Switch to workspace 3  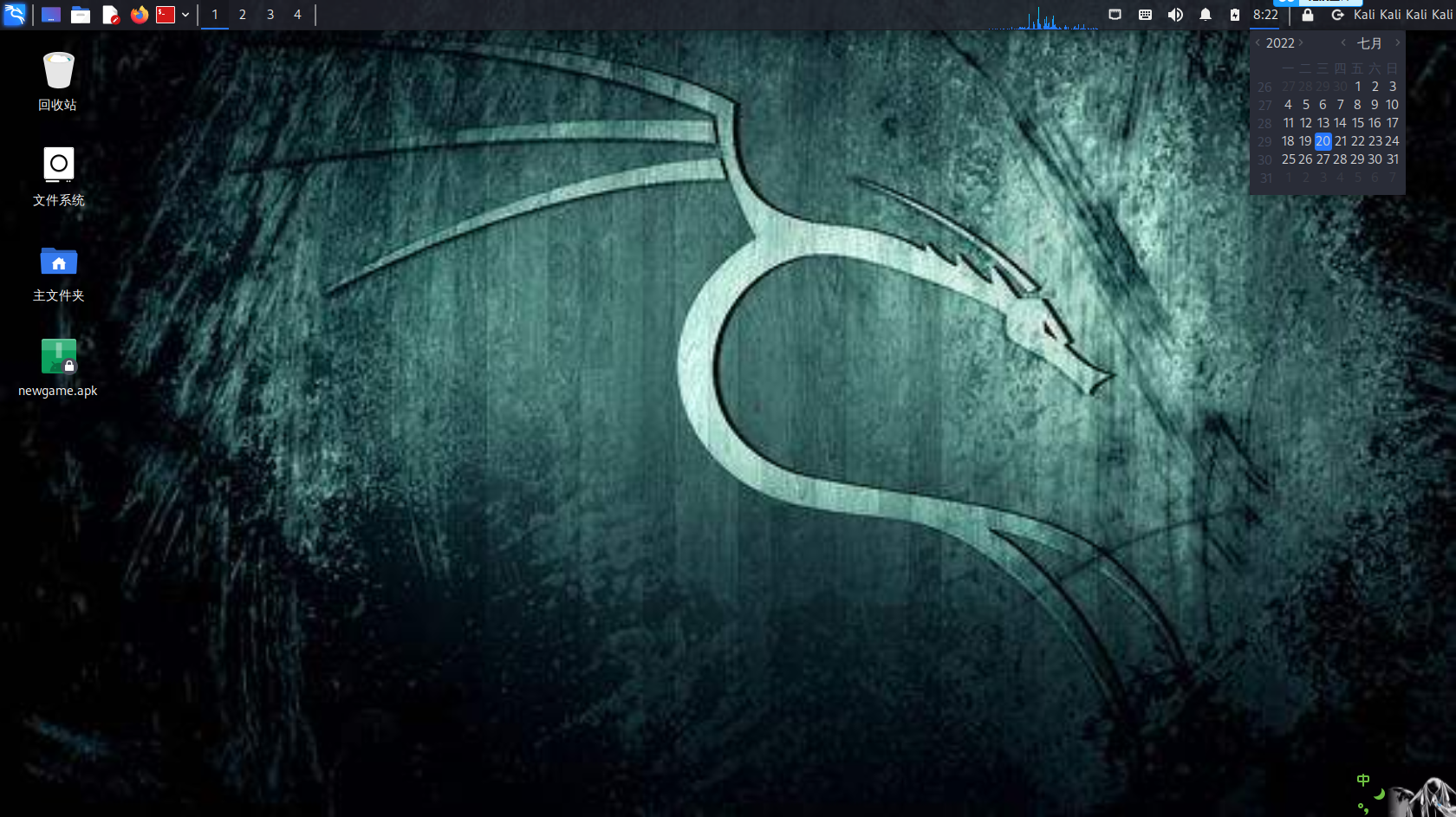270,15
